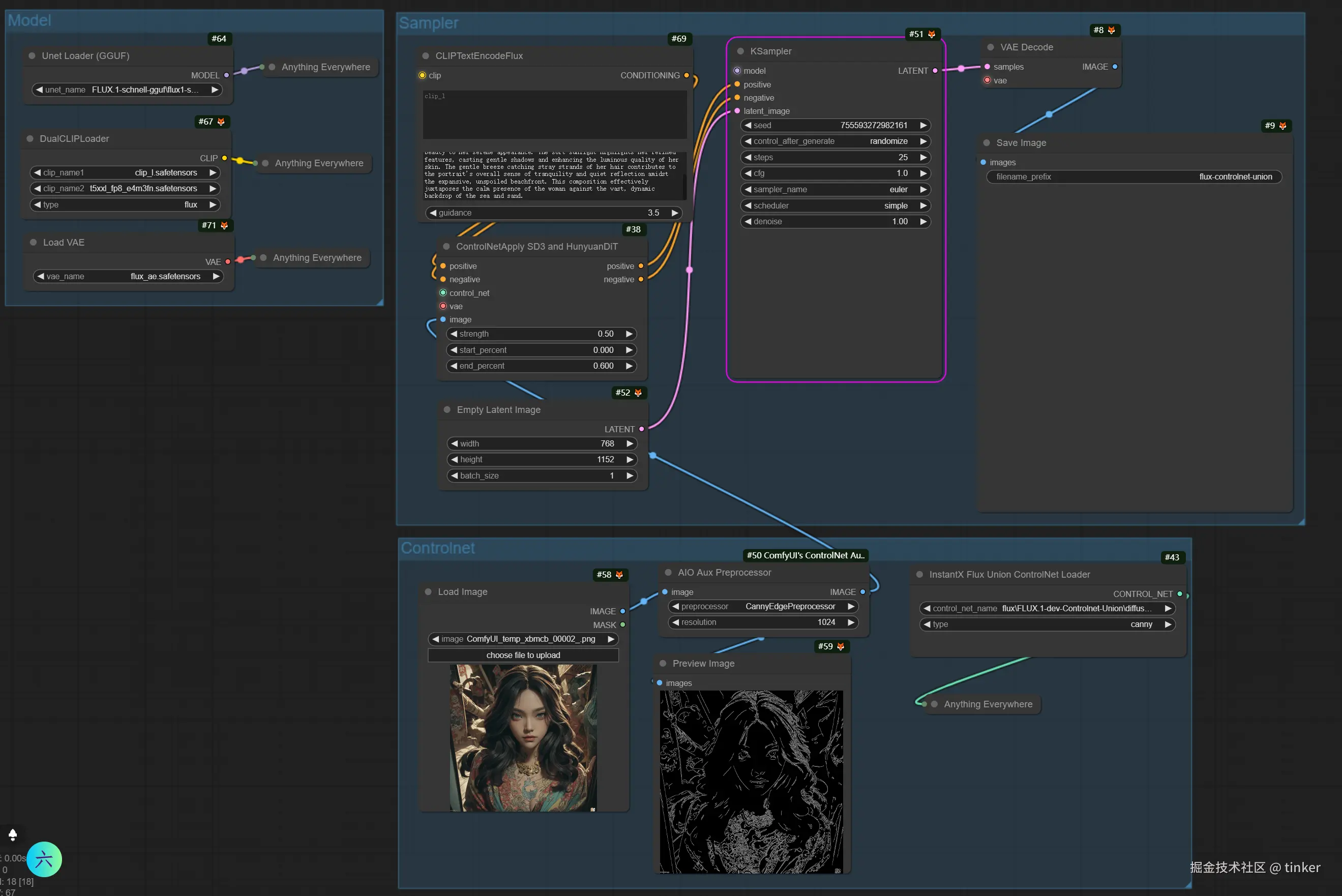This screenshot has width=1342, height=896.
Task: Click the fox badge icon on Save Image #9
Action: pos(1283,126)
